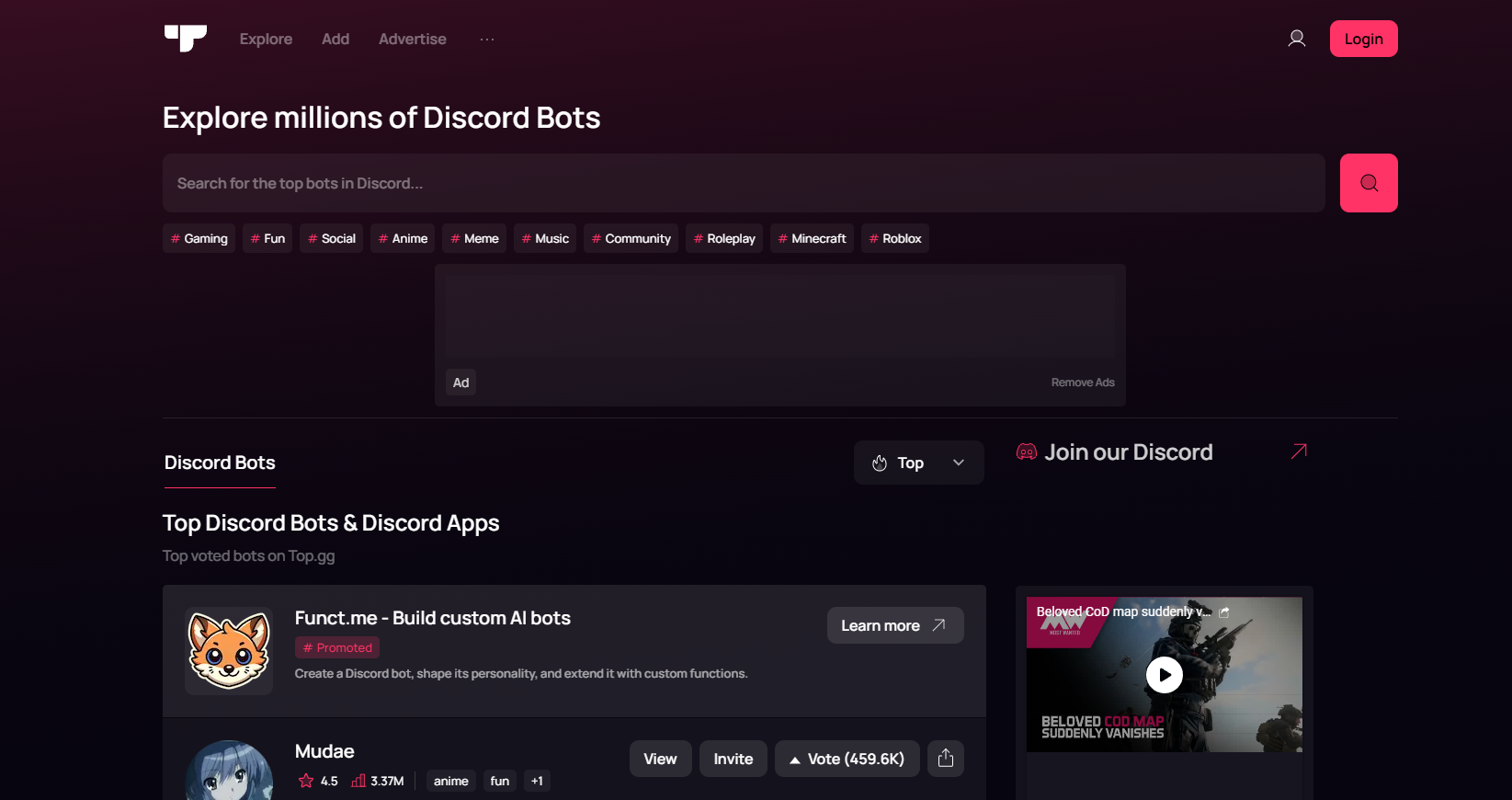
Task: Select the Roleplay tag
Action: click(x=724, y=238)
